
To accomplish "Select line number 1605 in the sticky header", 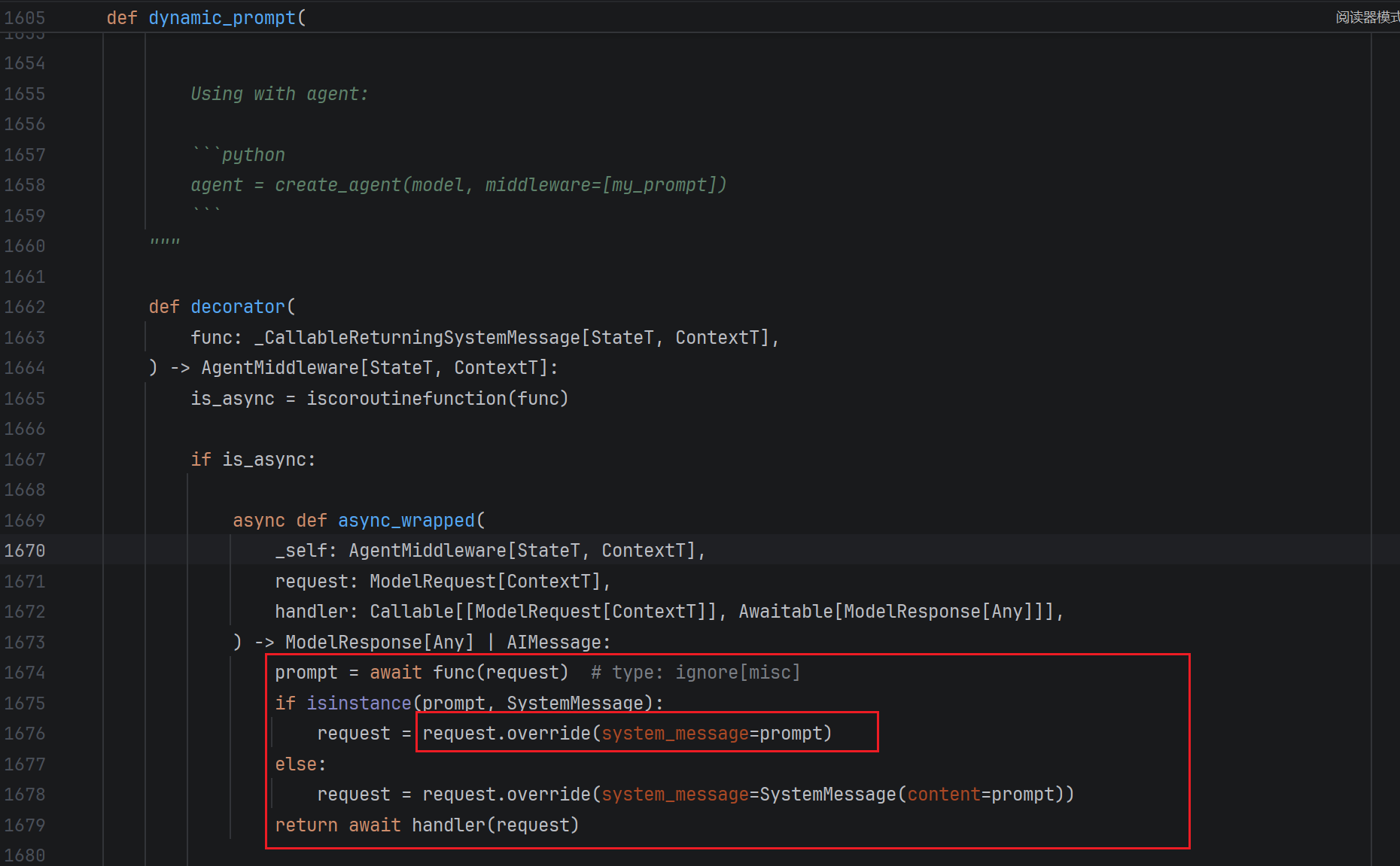I will tap(25, 17).
